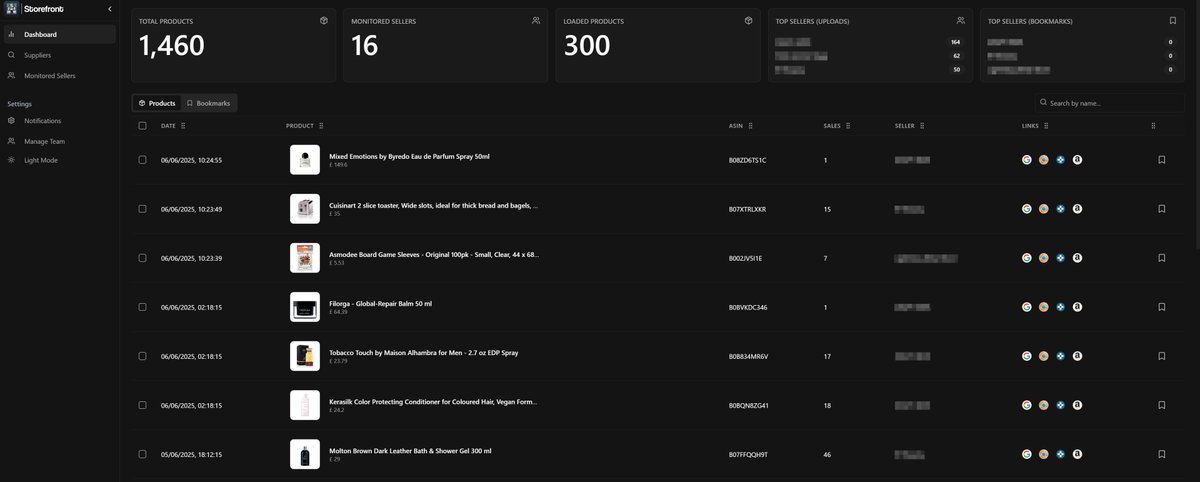Click orange link icon in Kerasilk Conditioner row
Viewport: 1200px width, 482px height.
1043,405
